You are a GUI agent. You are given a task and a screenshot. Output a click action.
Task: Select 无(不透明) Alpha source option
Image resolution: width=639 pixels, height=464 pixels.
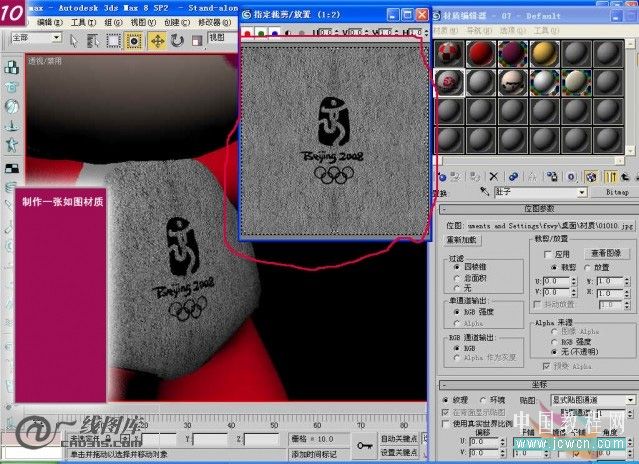553,352
